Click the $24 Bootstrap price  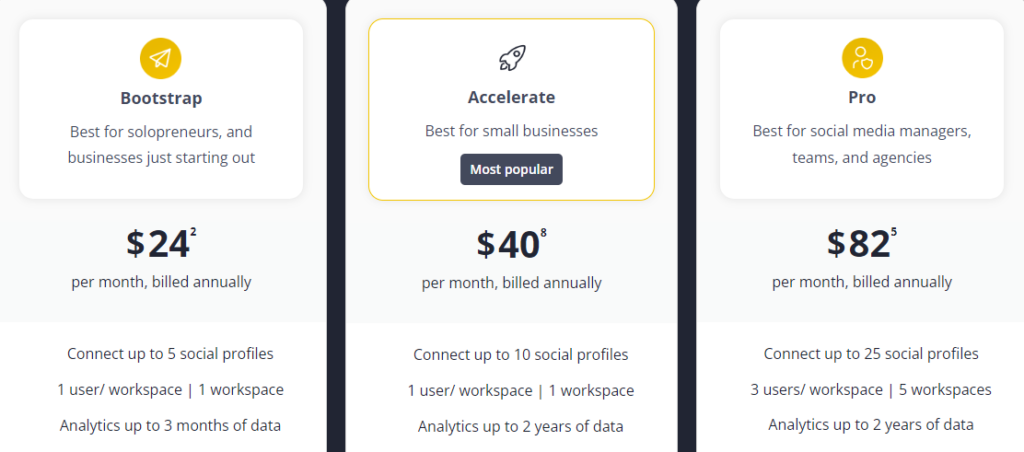coord(157,243)
